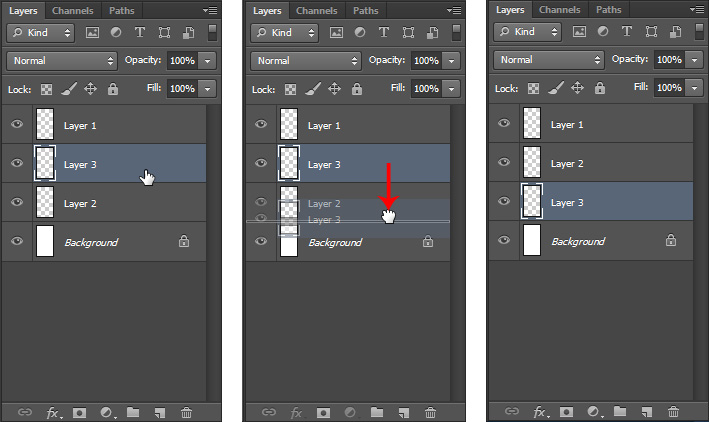Click the trash icon in the left panel

[187, 412]
